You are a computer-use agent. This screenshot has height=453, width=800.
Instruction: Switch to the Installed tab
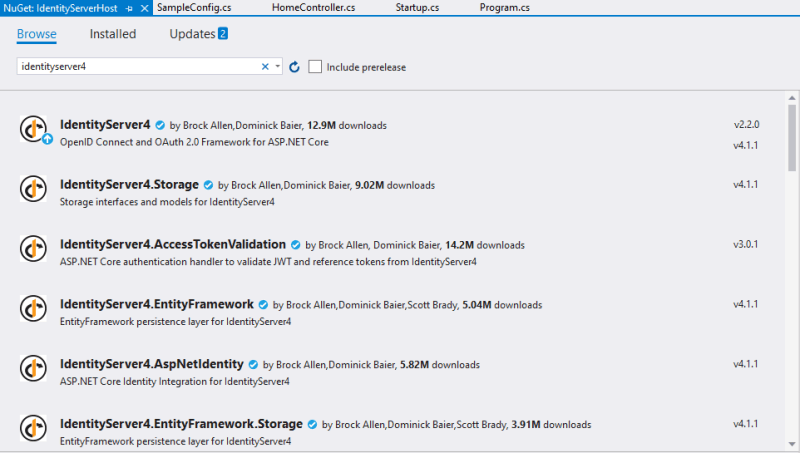tap(113, 34)
